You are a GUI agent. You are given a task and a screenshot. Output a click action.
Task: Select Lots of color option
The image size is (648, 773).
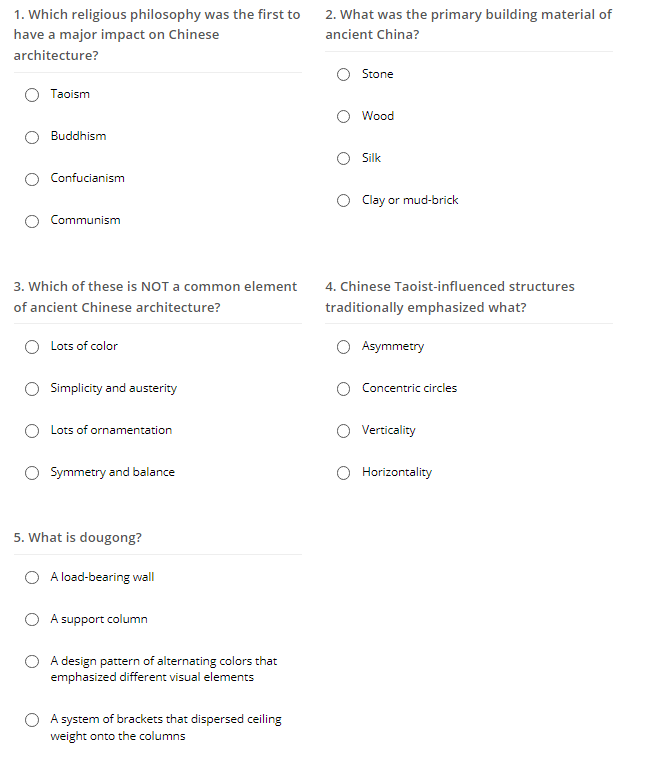click(x=32, y=347)
